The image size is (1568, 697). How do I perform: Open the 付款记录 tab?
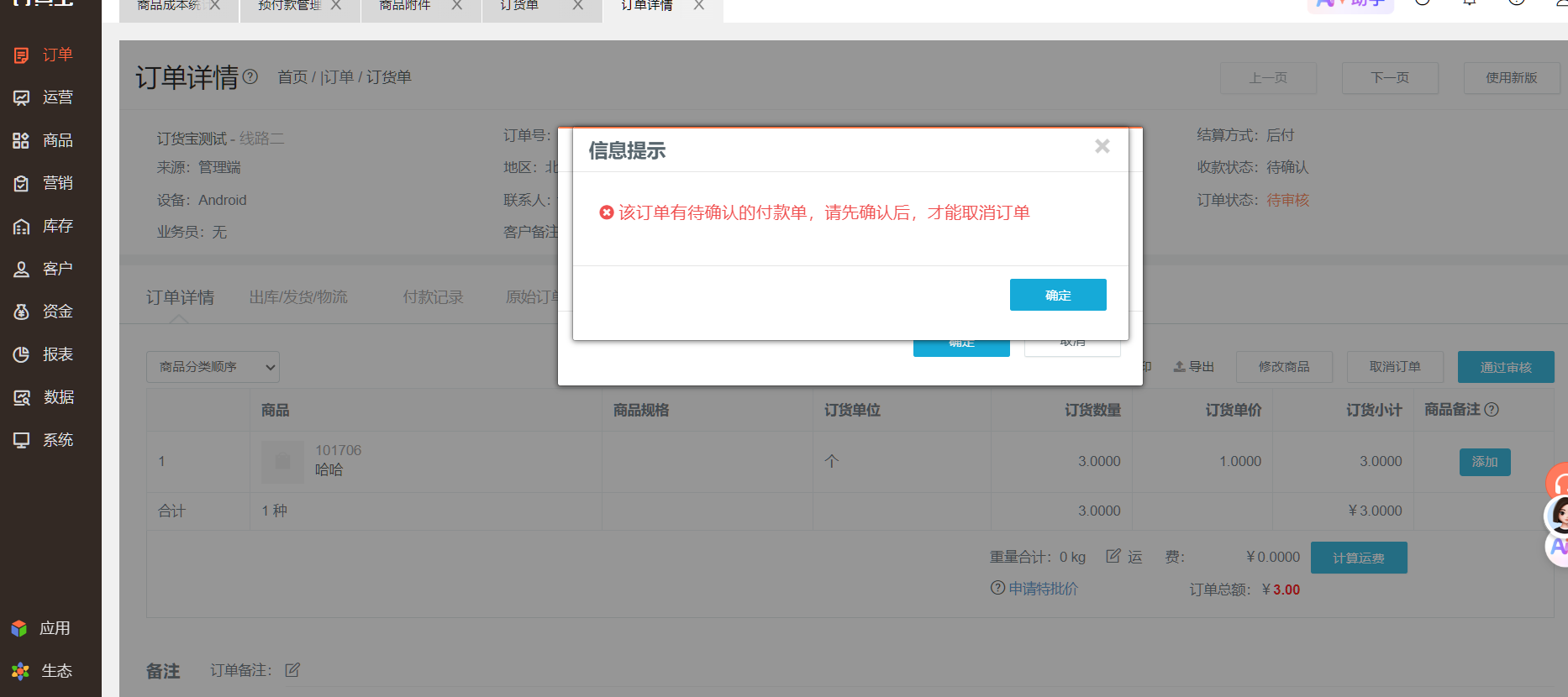click(433, 297)
